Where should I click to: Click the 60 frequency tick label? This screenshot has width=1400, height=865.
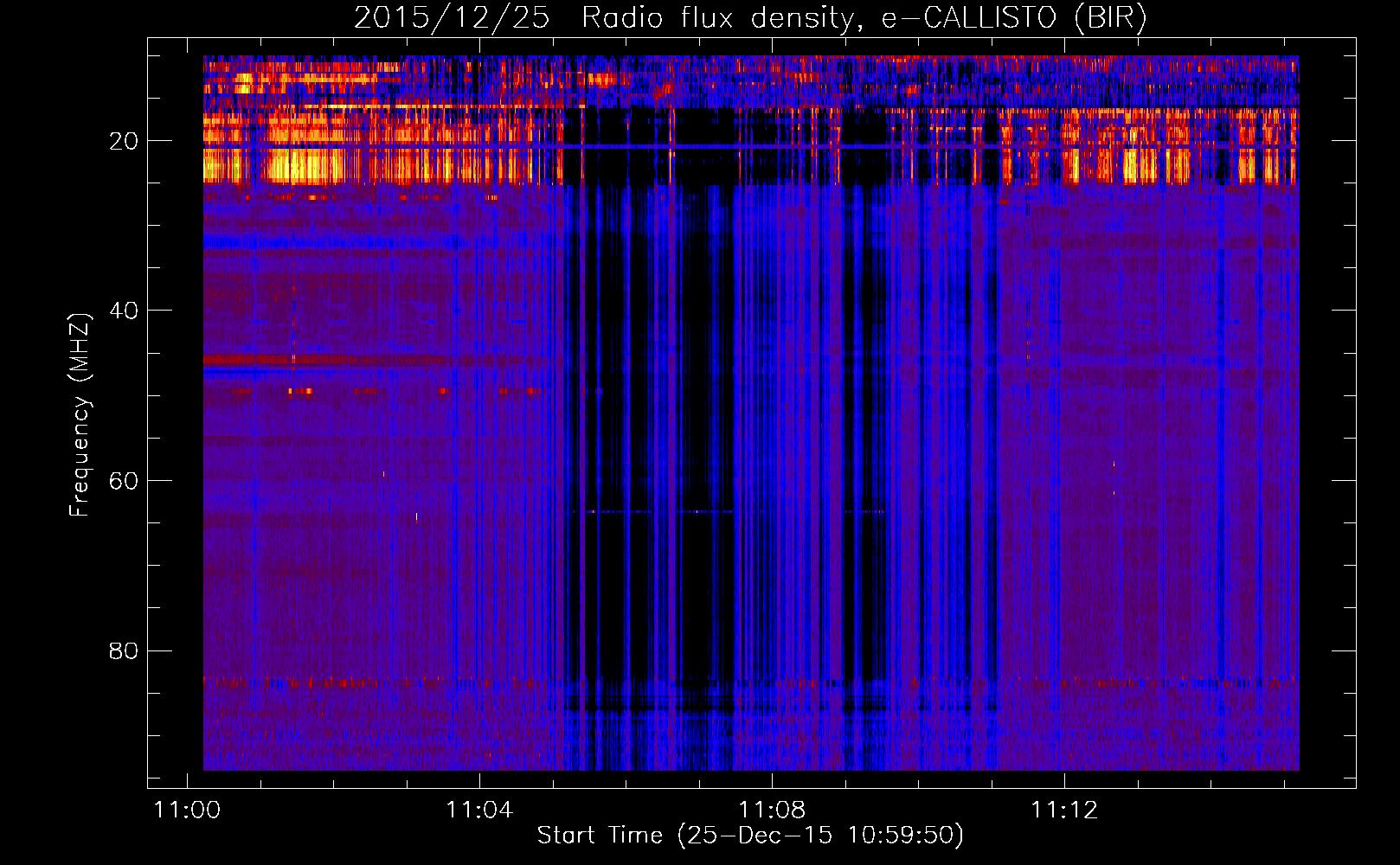tap(124, 481)
